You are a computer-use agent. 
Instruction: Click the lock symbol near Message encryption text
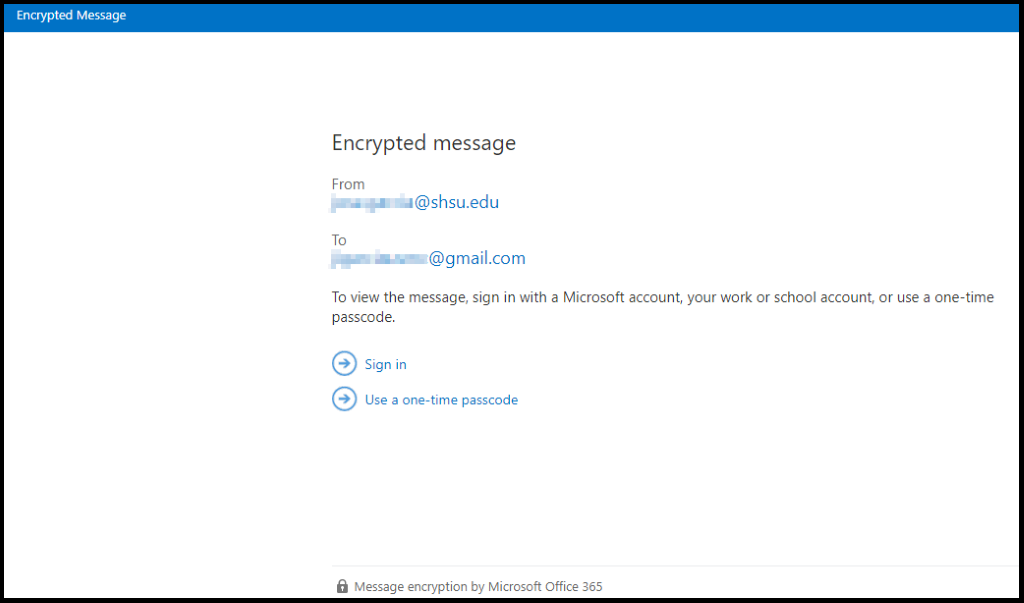coord(341,586)
